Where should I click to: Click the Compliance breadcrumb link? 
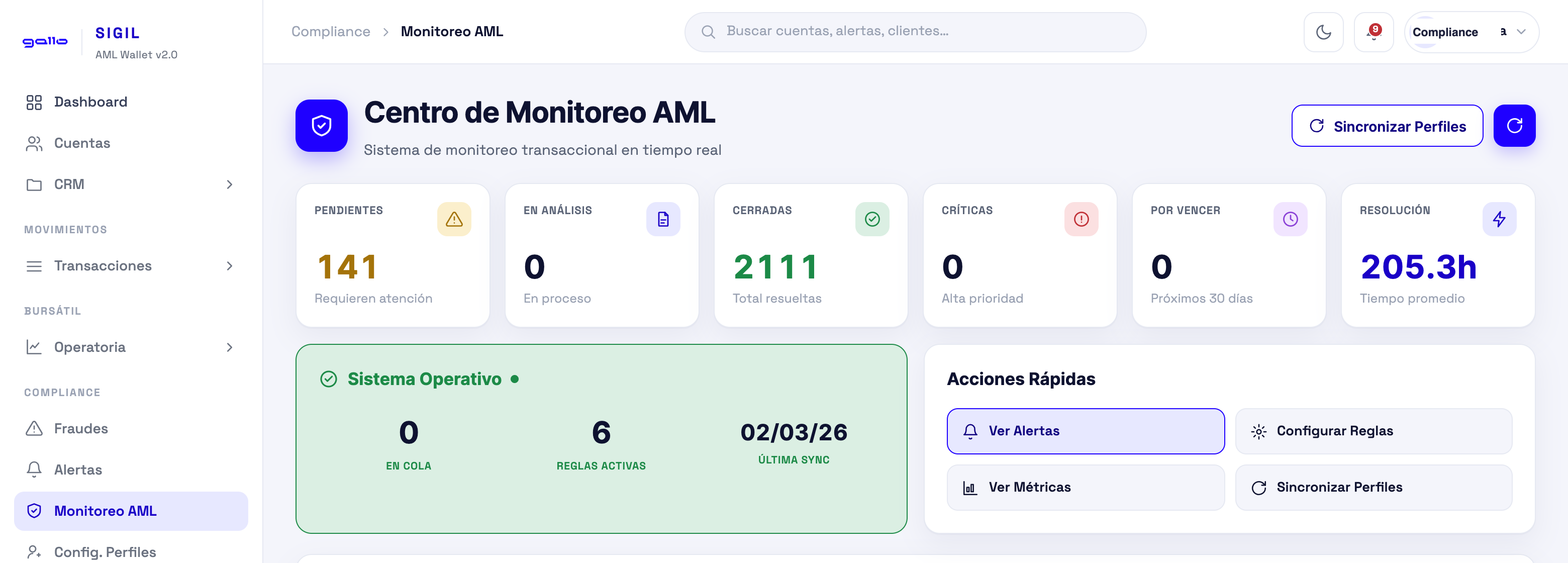[331, 32]
